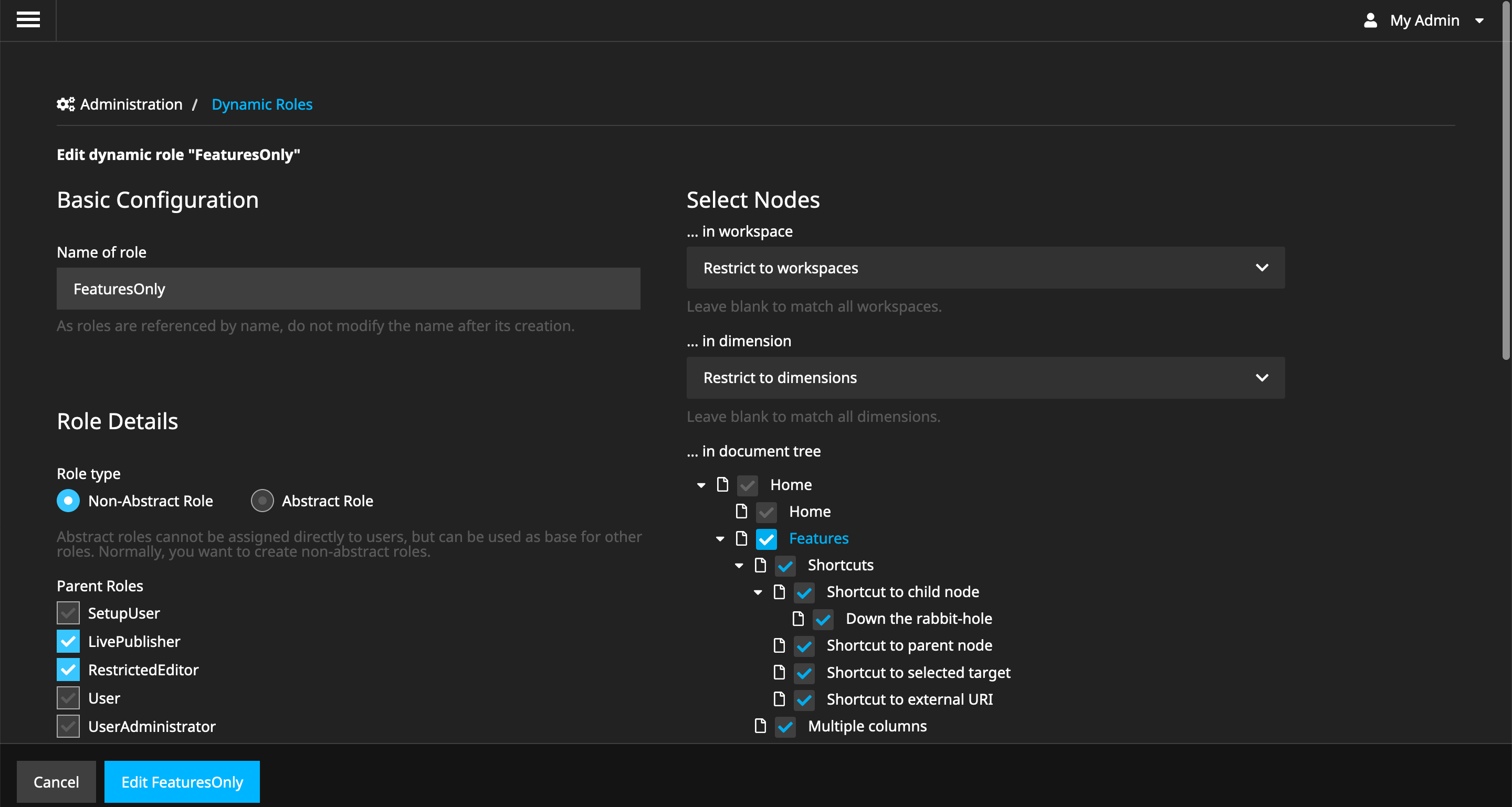Click the document icon beside Features
Image resolution: width=1512 pixels, height=807 pixels.
(x=741, y=538)
